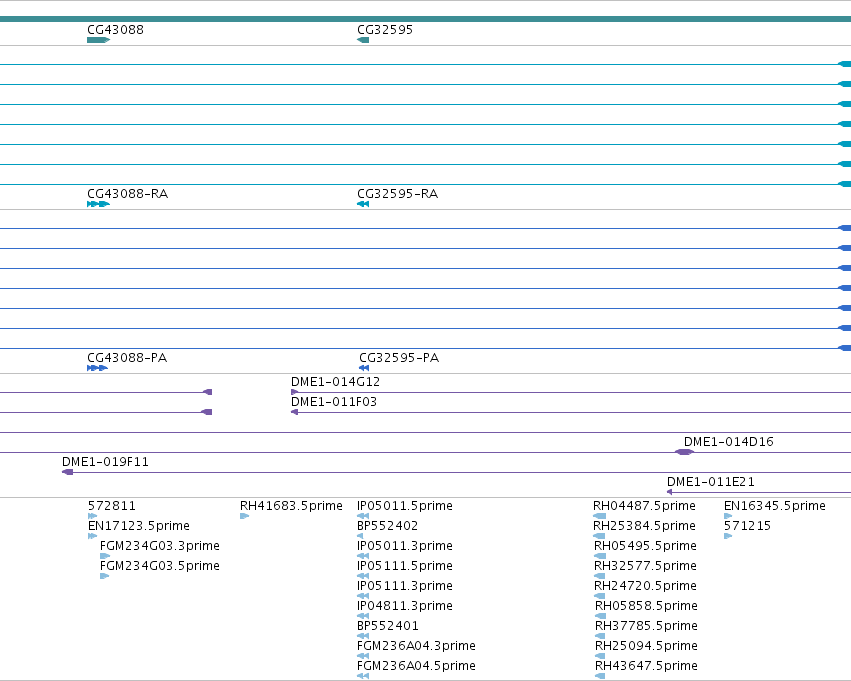Viewport: 851px width, 681px height.
Task: Click the RH05858.5prime label
Action: coord(646,606)
